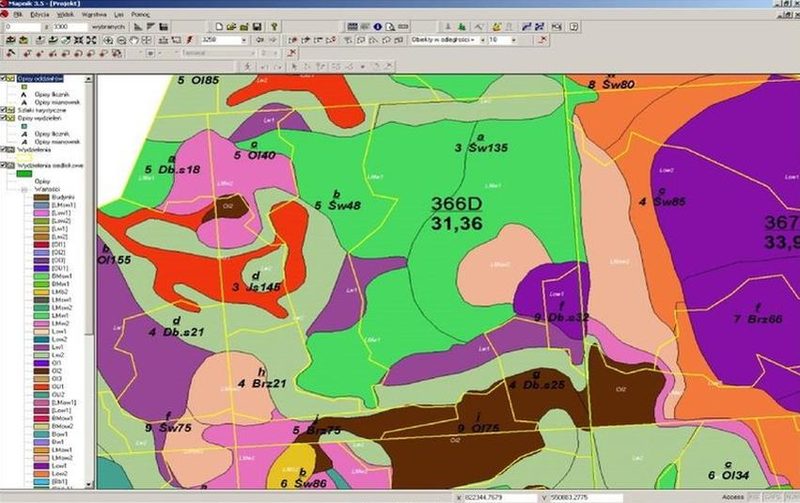Image resolution: width=800 pixels, height=503 pixels.
Task: Click the '6 Ol34' map label
Action: tap(728, 475)
